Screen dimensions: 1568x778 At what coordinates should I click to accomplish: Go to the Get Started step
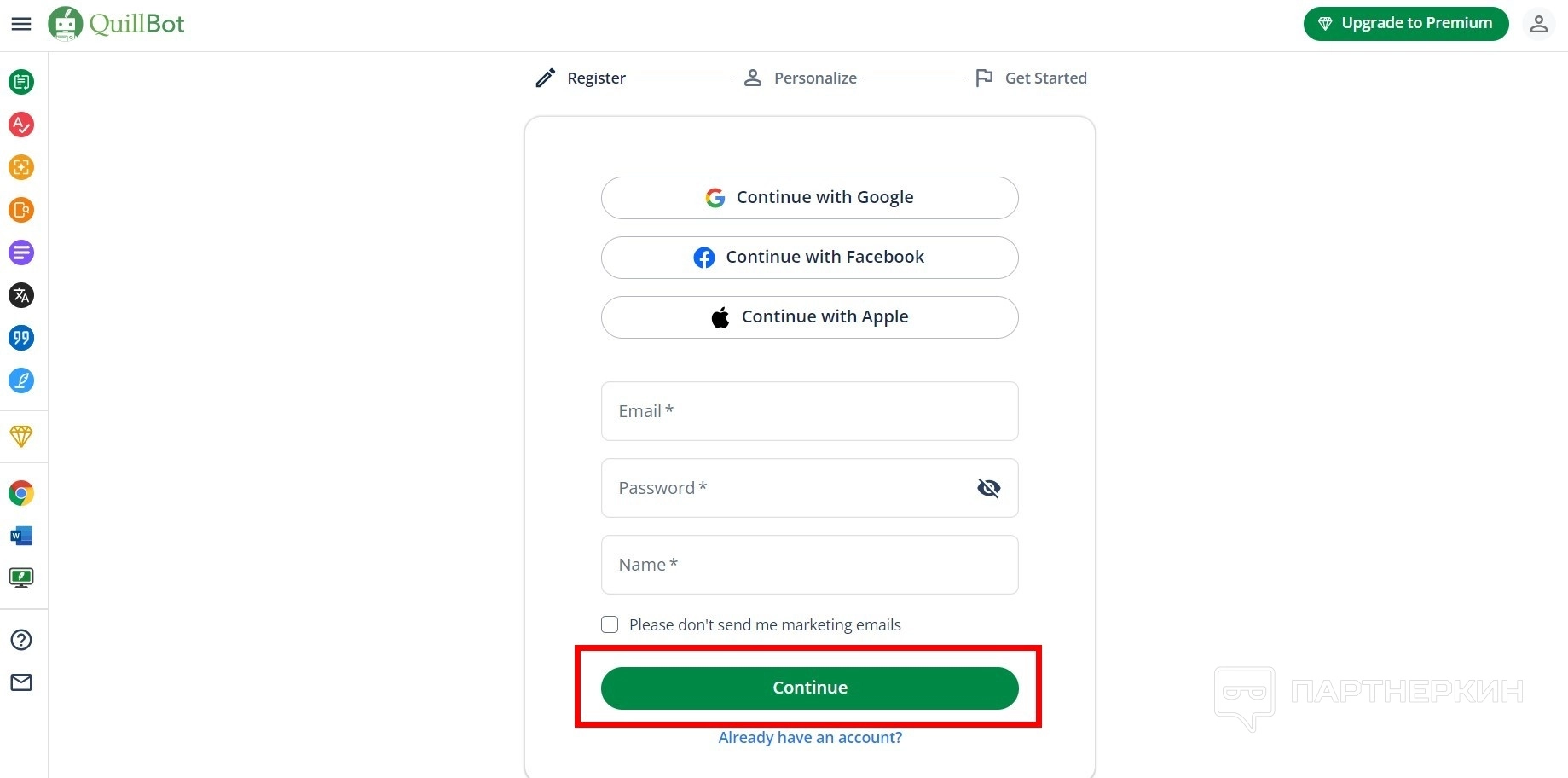pyautogui.click(x=1031, y=78)
